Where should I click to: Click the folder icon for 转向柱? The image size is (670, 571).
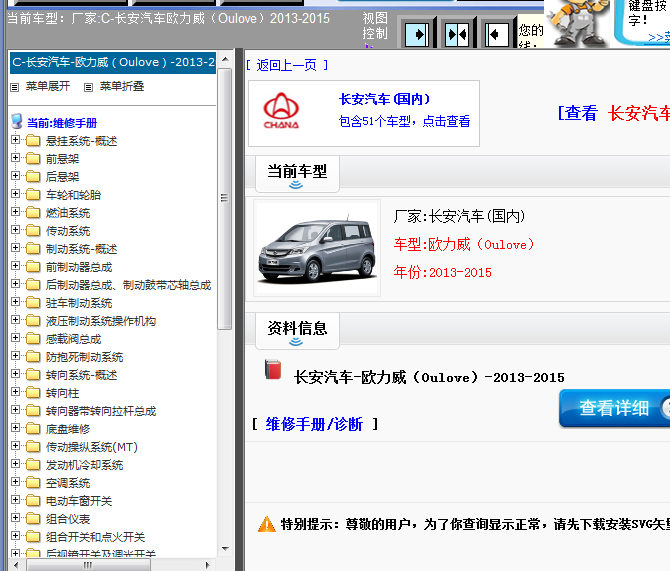point(33,392)
